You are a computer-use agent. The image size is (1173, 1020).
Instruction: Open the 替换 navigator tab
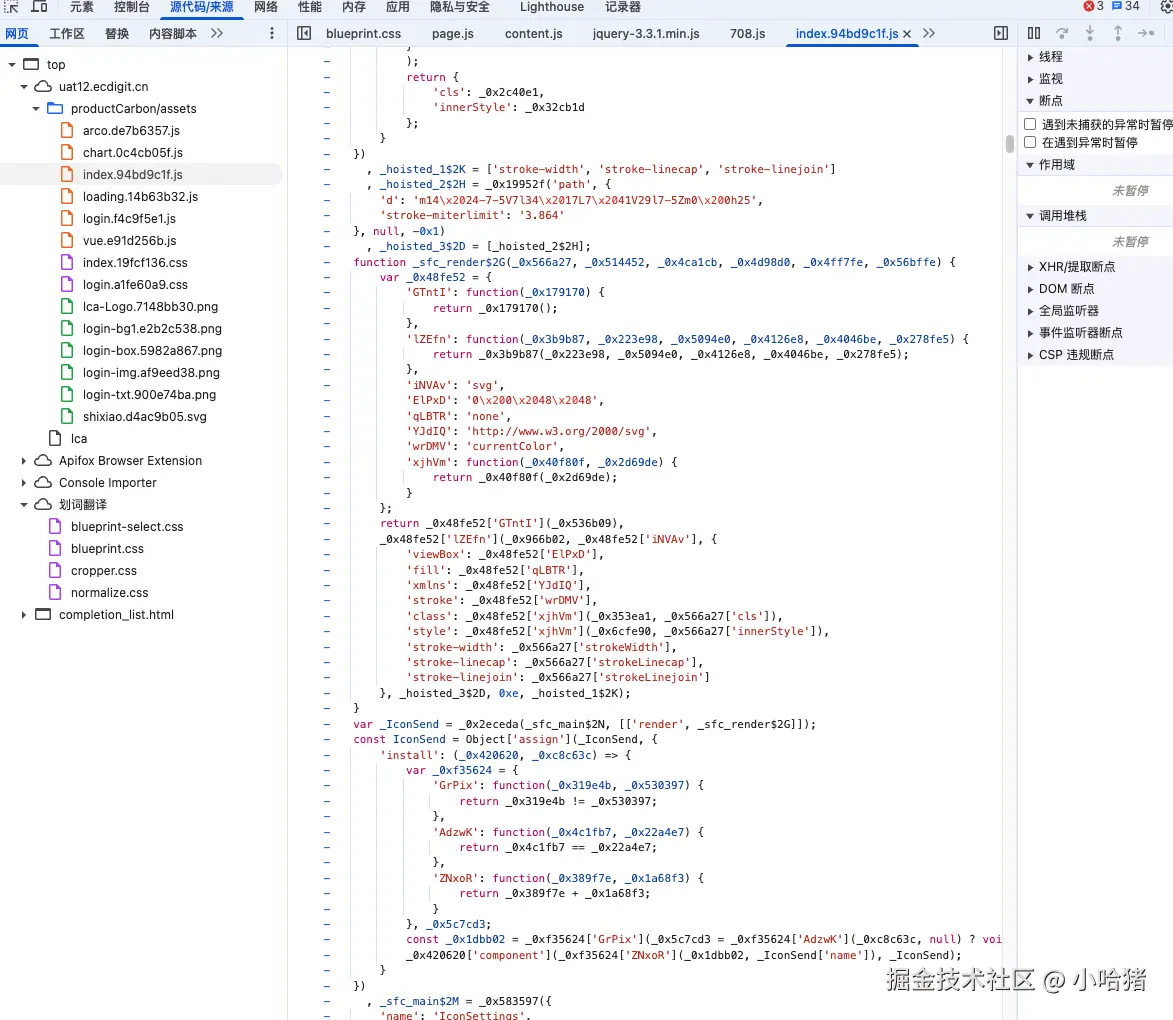pos(117,34)
